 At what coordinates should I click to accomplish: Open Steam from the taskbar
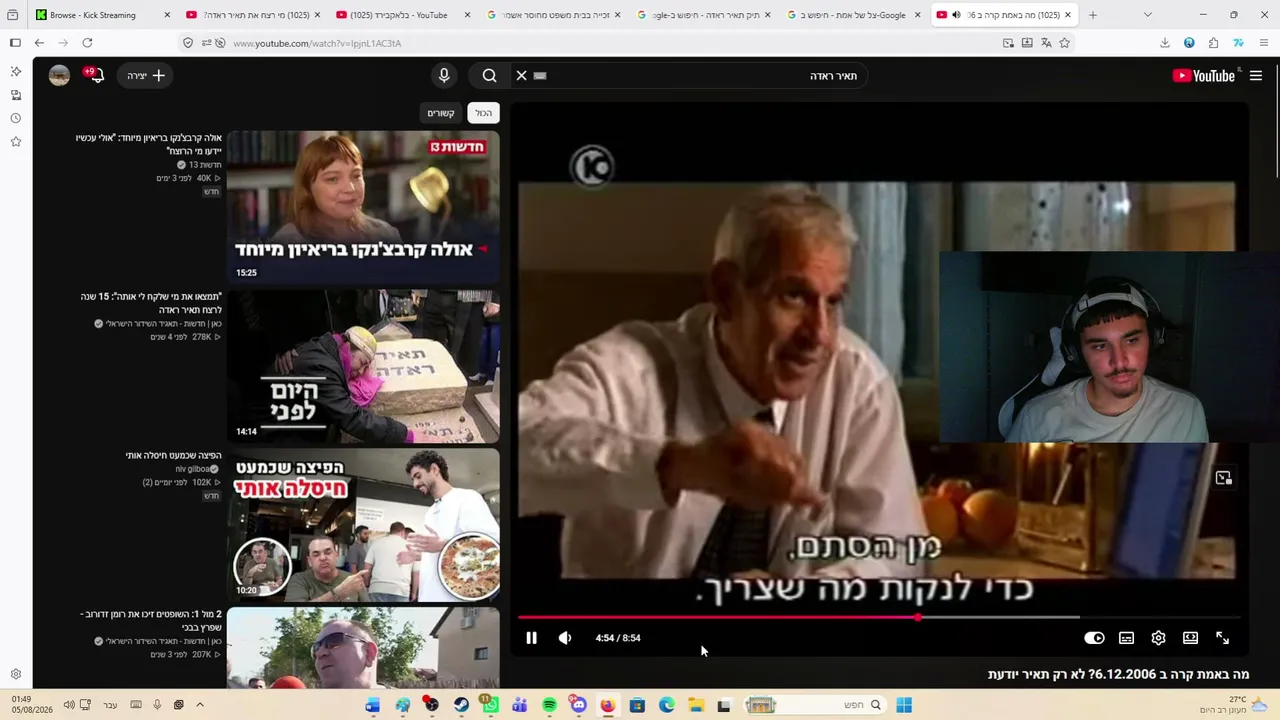click(x=461, y=705)
